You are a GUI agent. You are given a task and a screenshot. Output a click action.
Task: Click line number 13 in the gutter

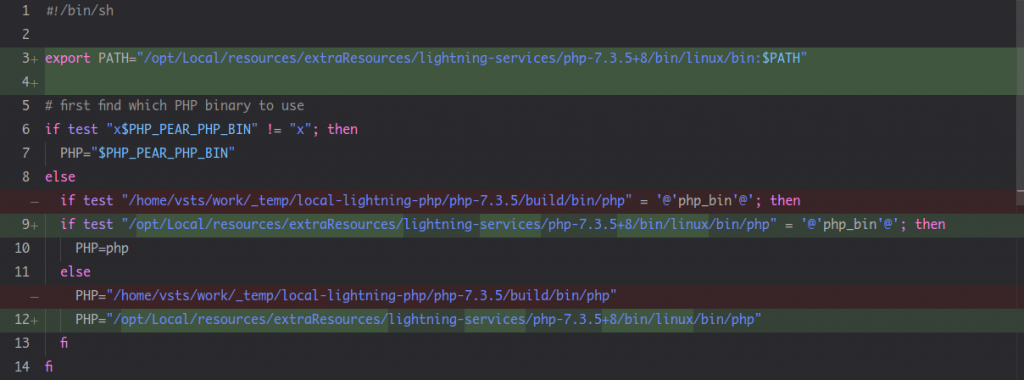pos(22,342)
